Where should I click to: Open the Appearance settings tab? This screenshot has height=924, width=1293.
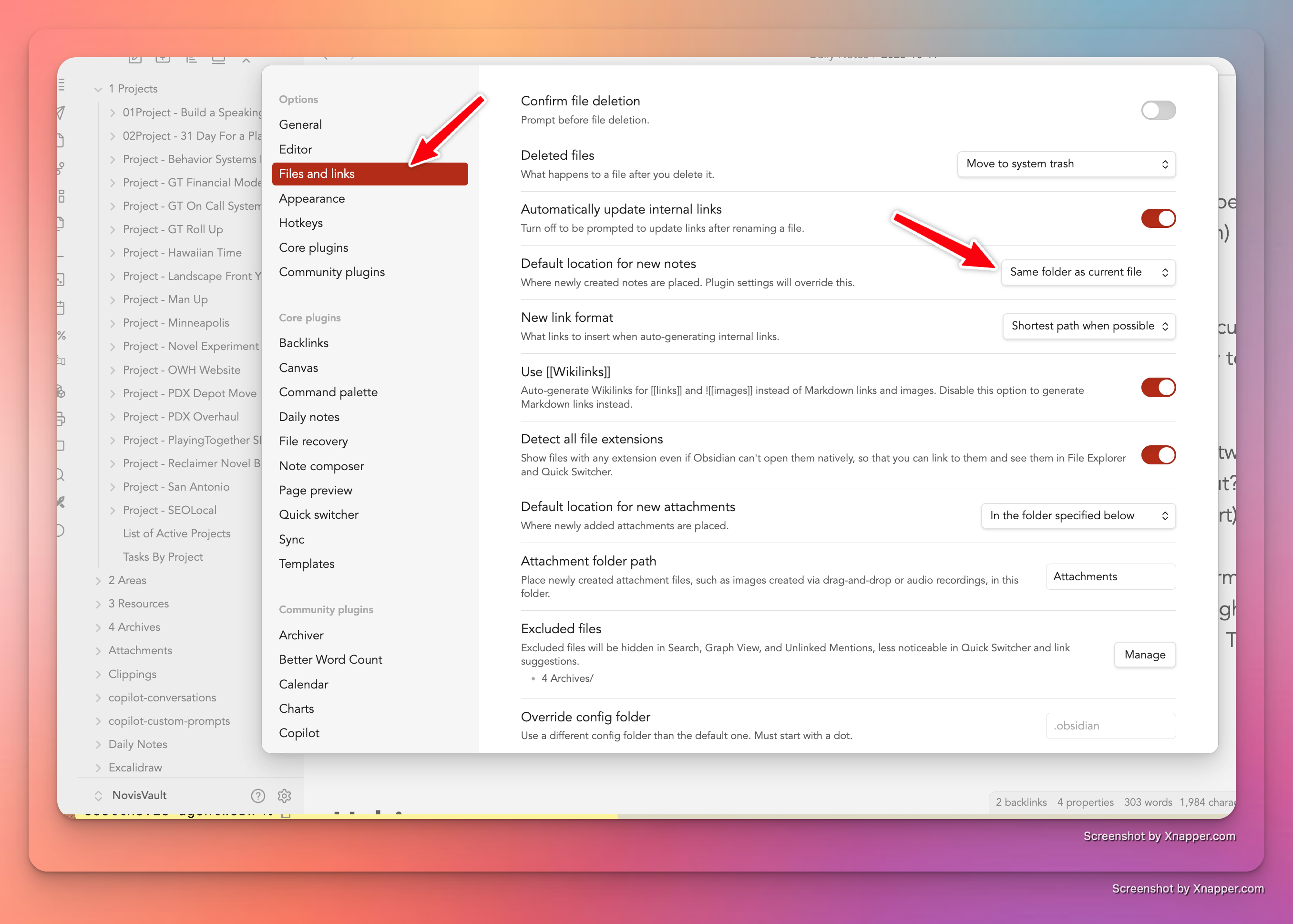[312, 198]
